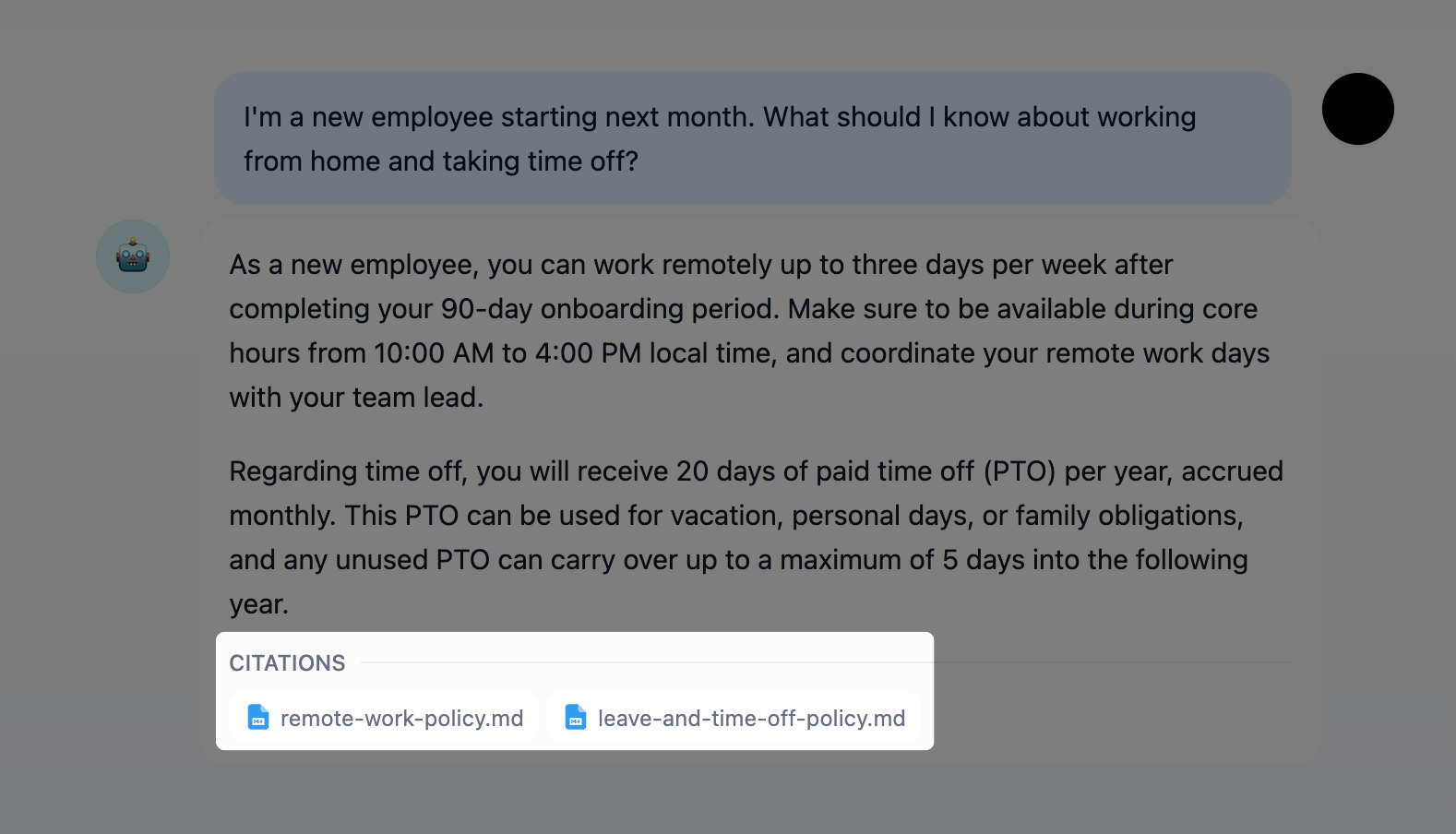
Task: Open the remote-work-policy.md citation
Action: click(x=384, y=718)
